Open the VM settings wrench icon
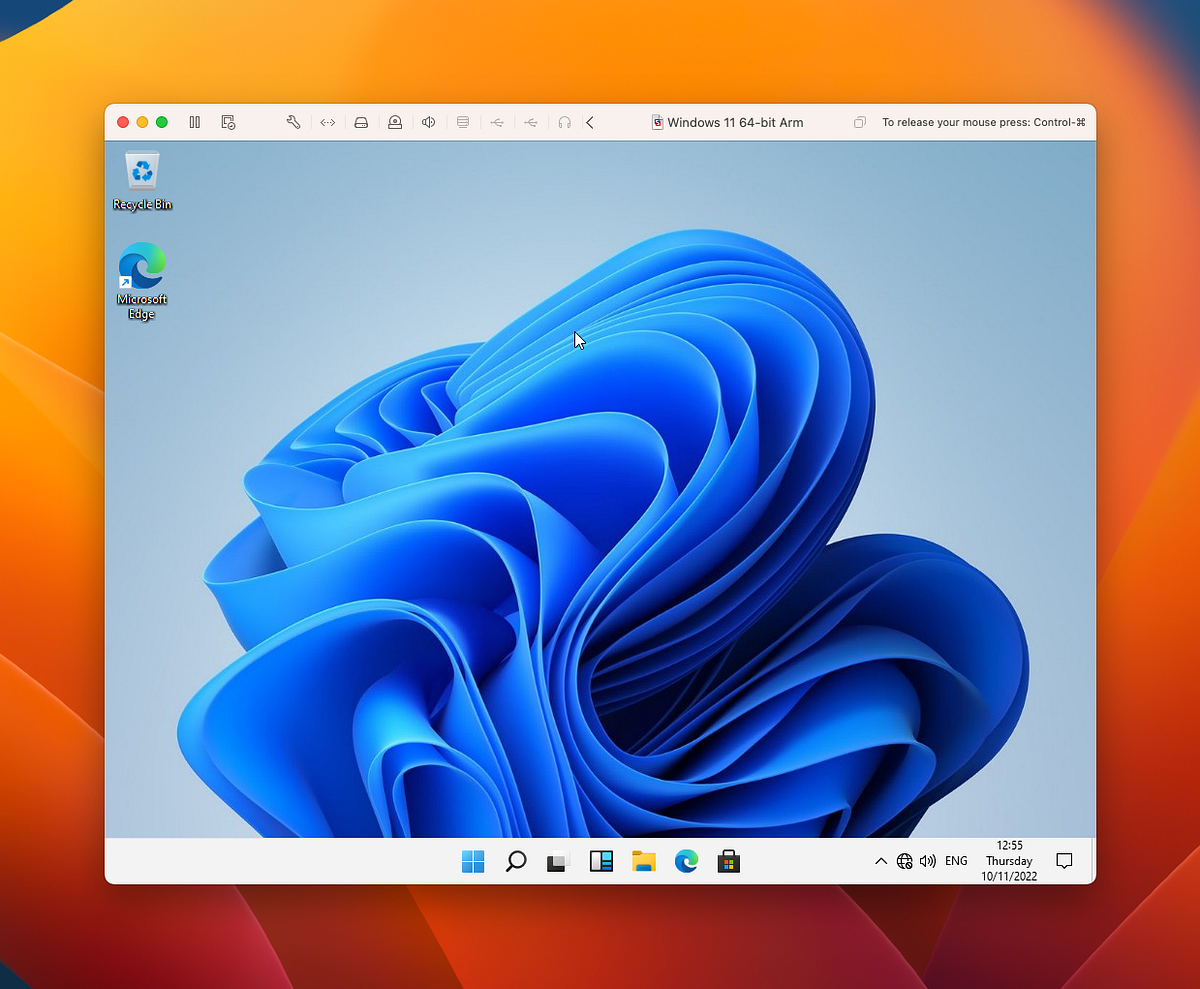This screenshot has width=1200, height=989. pyautogui.click(x=293, y=122)
